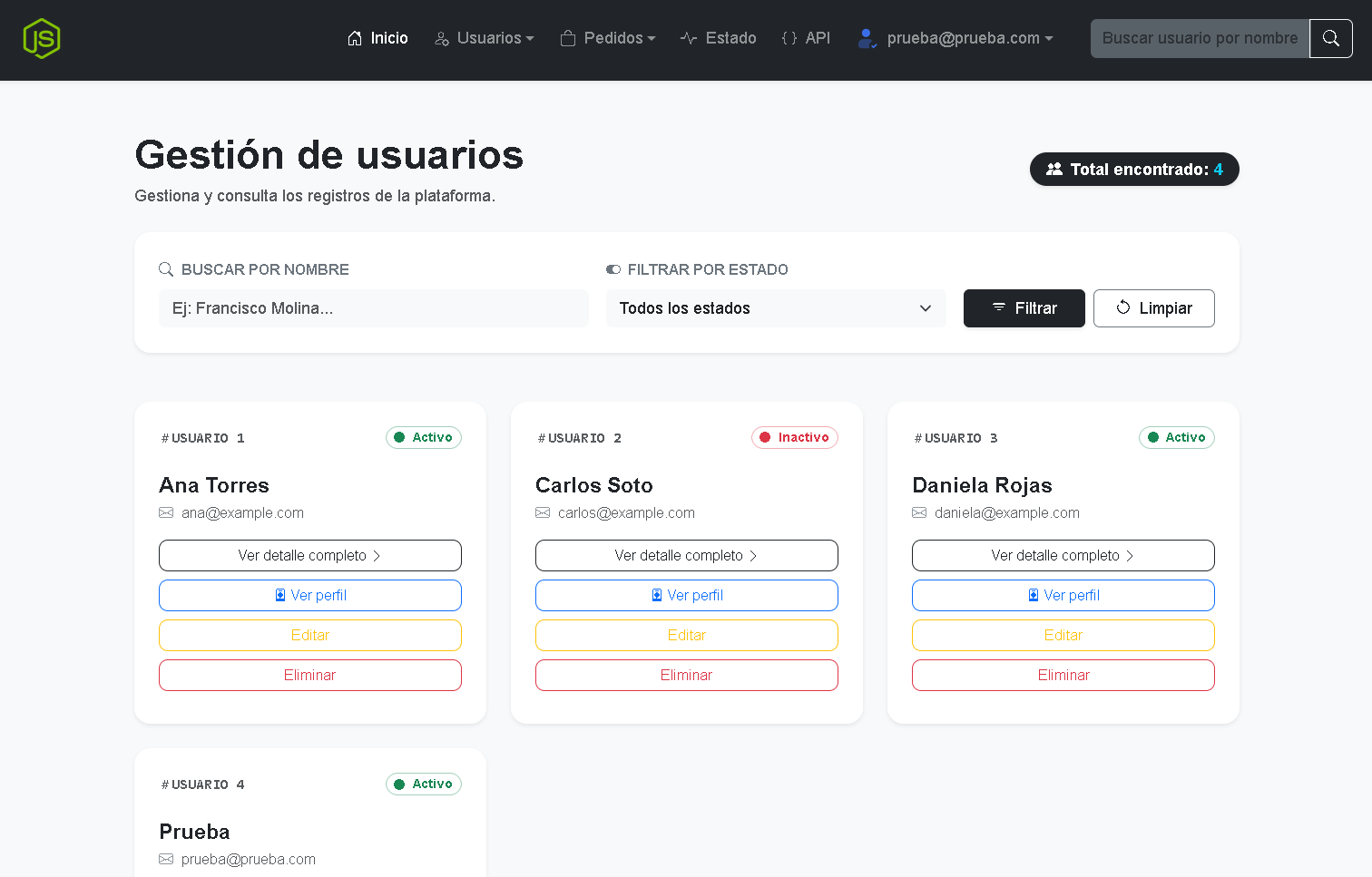Open the API navbar link
This screenshot has height=877, width=1372.
click(x=806, y=38)
